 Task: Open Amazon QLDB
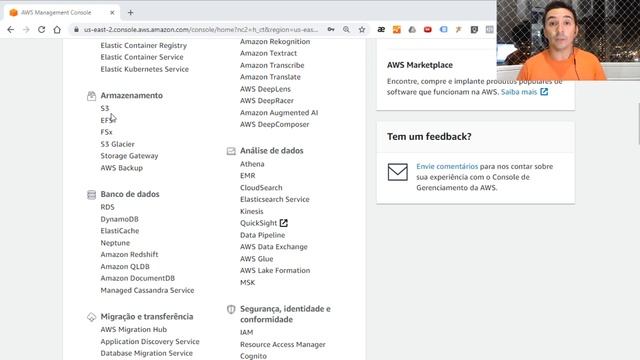coord(125,267)
